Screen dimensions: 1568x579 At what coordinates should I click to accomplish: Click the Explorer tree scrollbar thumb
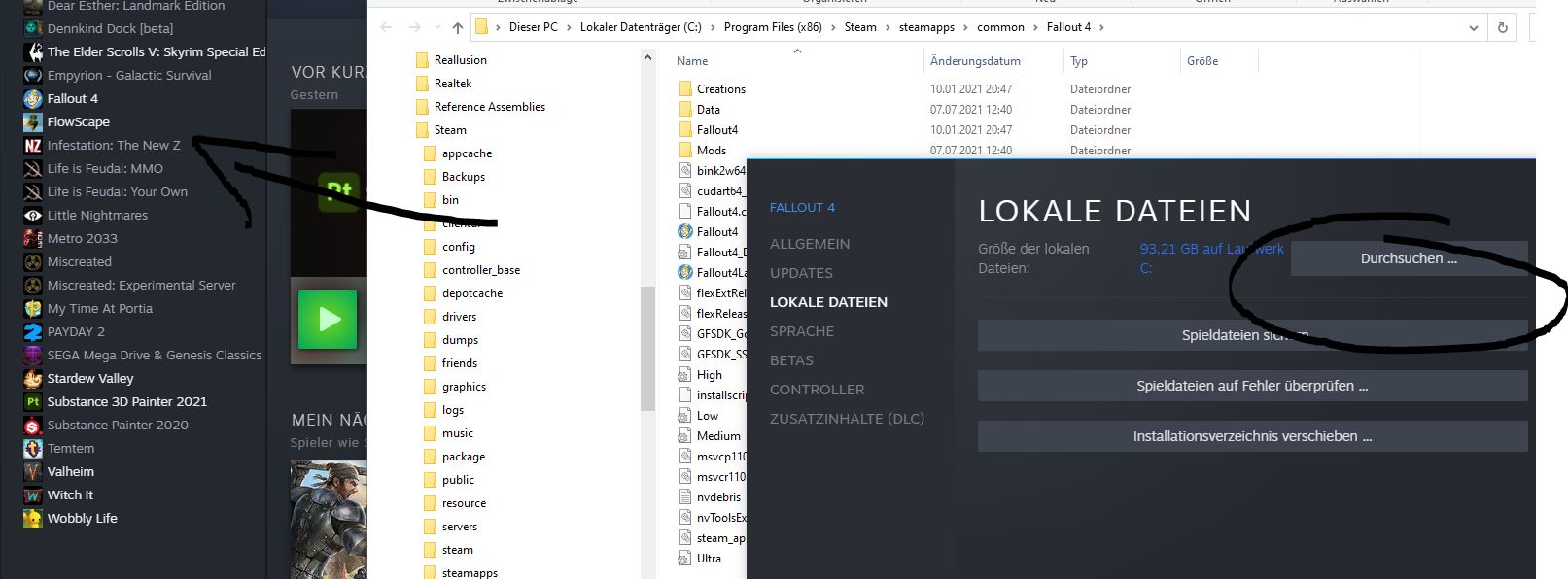pyautogui.click(x=648, y=349)
